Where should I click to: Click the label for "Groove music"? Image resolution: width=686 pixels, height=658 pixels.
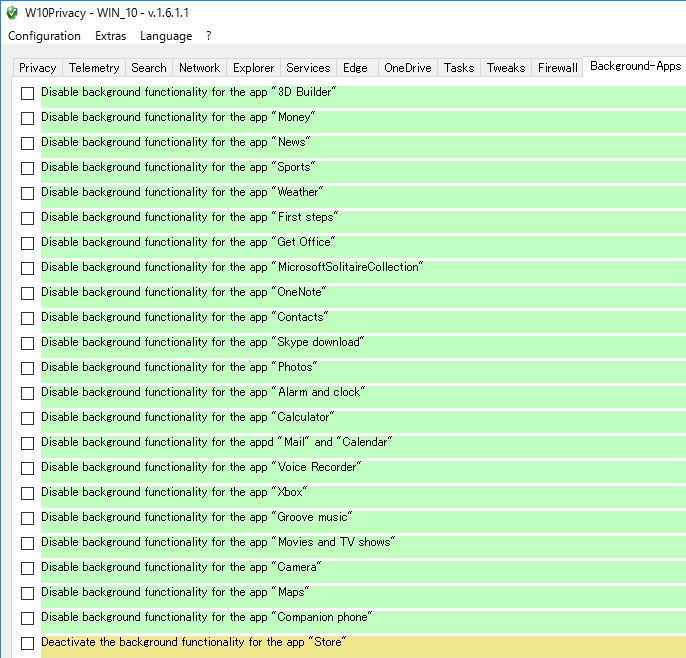tap(197, 517)
